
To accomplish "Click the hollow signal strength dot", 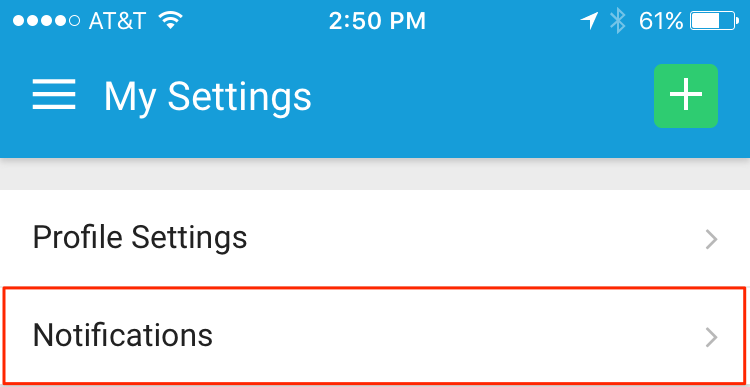I will pos(74,21).
